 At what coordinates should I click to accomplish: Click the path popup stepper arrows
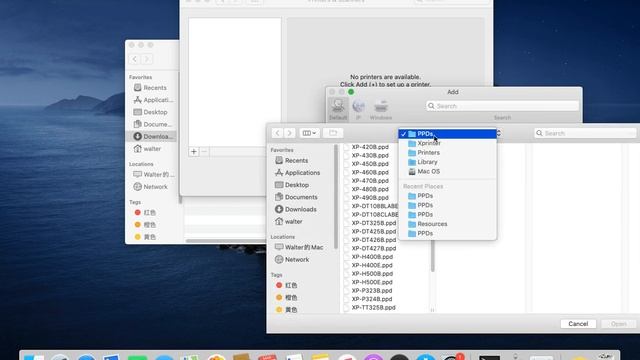pos(499,133)
